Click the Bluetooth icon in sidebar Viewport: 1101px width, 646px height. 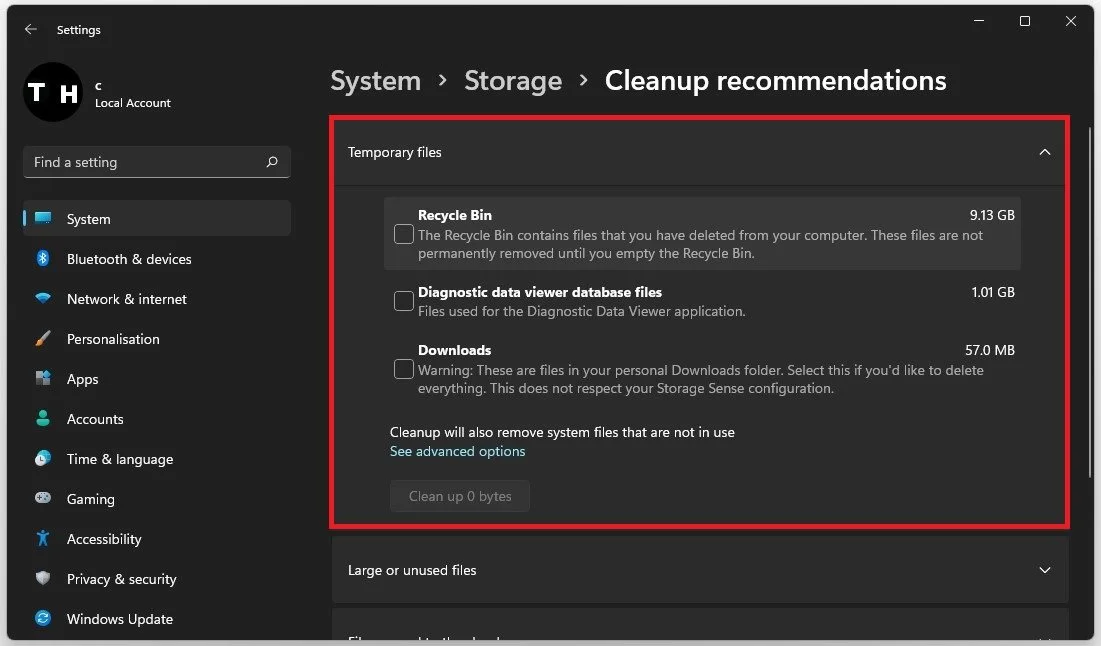pos(43,258)
